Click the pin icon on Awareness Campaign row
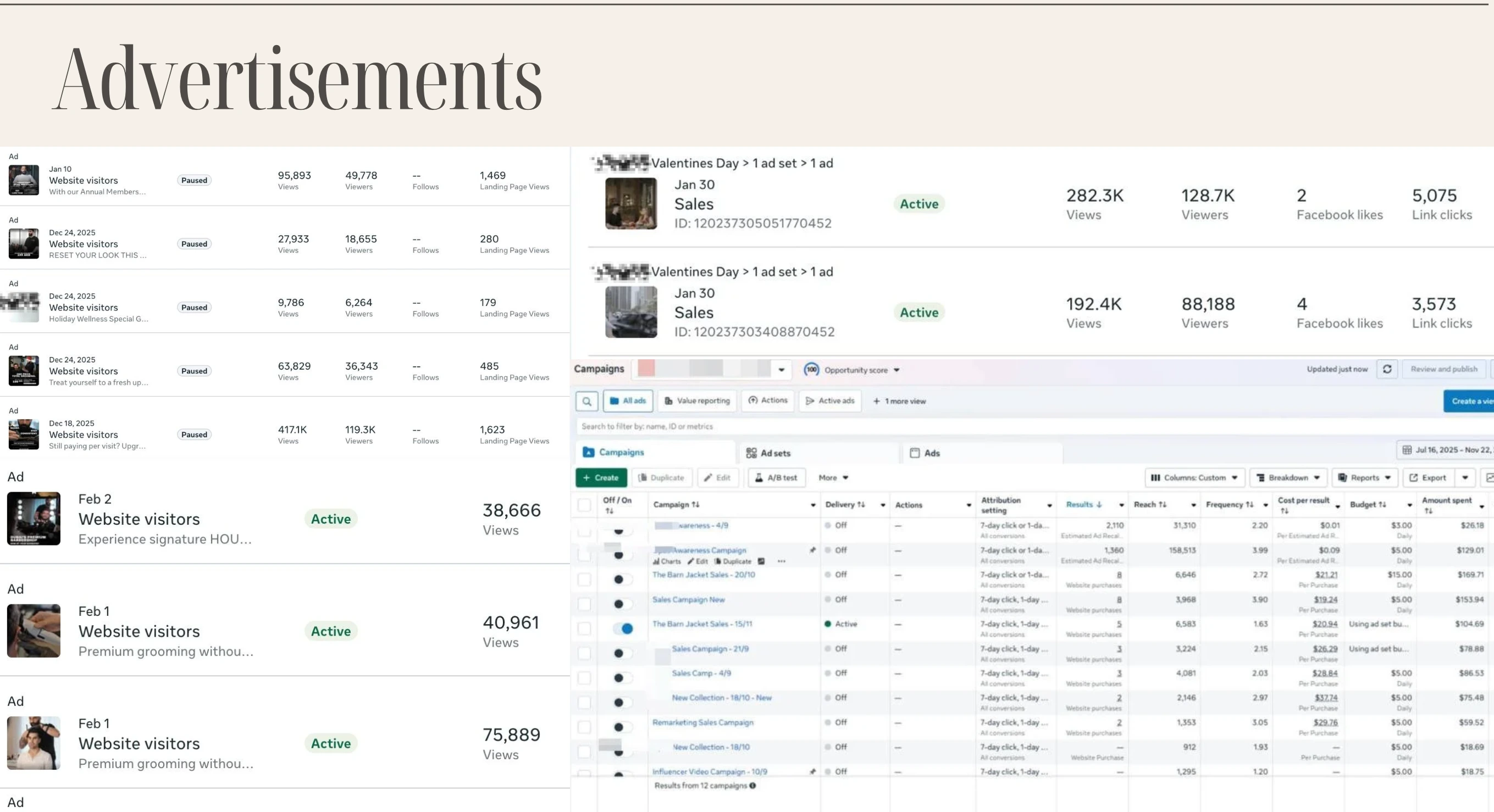The width and height of the screenshot is (1494, 812). point(812,550)
